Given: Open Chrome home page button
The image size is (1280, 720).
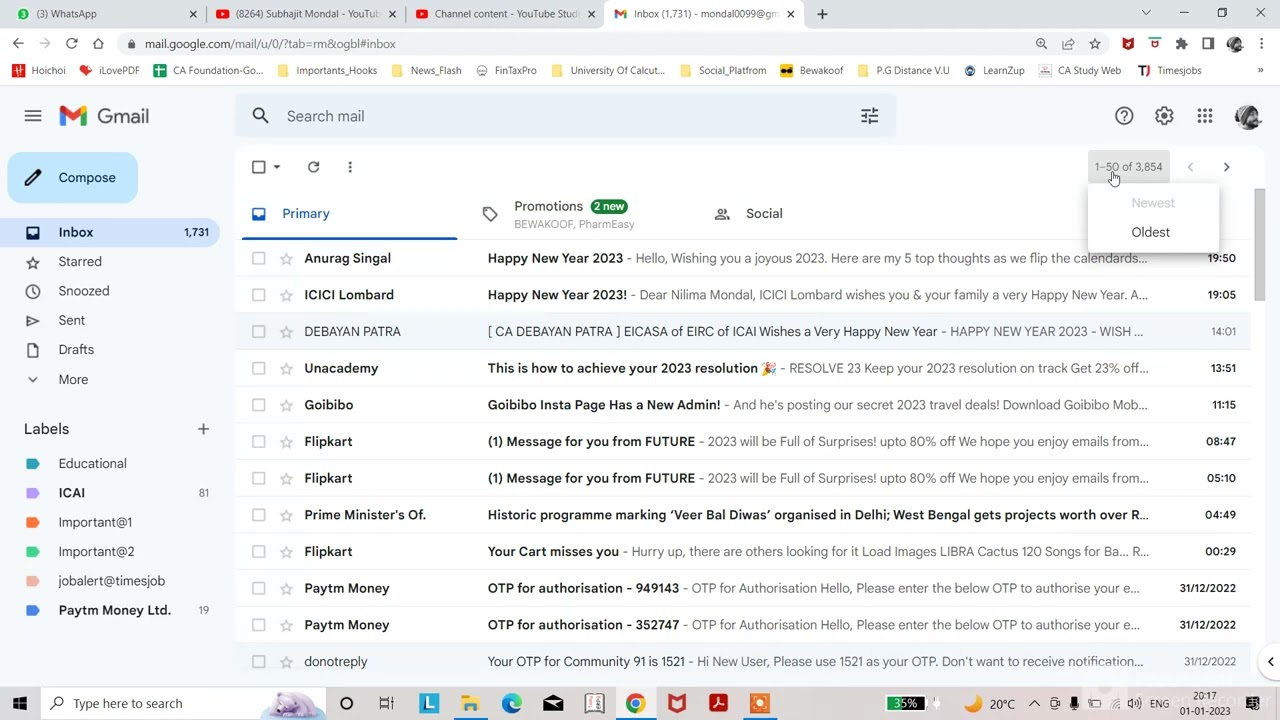Looking at the screenshot, I should pos(98,44).
